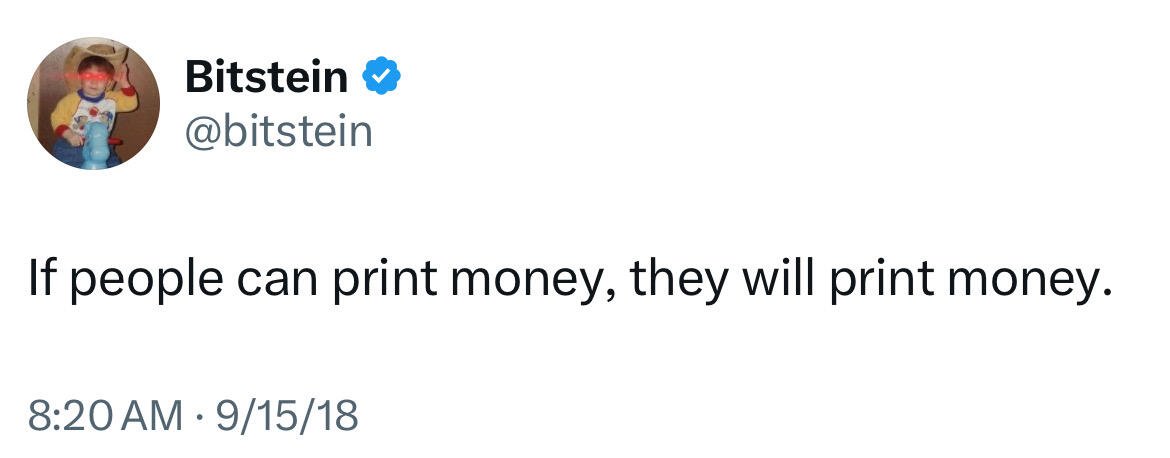Click the 8:20 AM timestamp
This screenshot has height=458, width=1170.
click(x=105, y=416)
